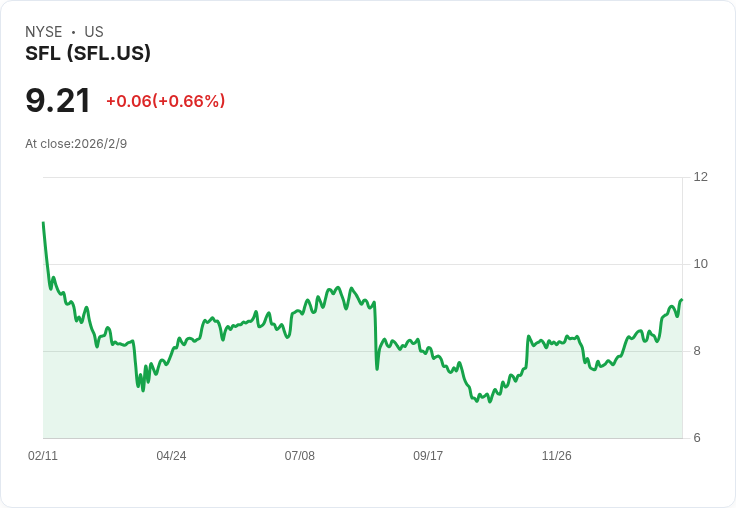Image resolution: width=736 pixels, height=508 pixels.
Task: Click the 9.21 current price
Action: 58,101
